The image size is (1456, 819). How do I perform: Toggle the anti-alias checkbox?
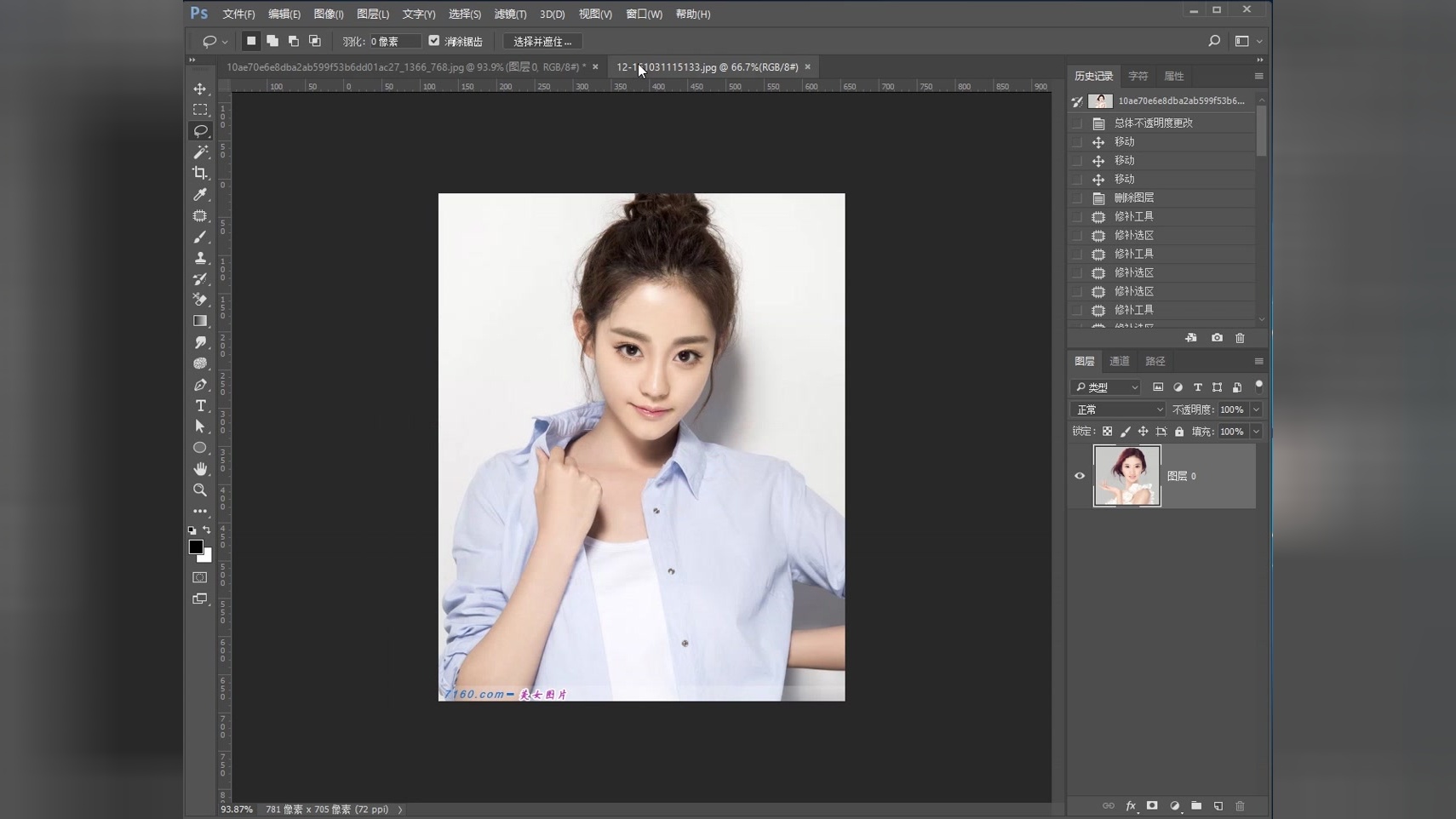coord(434,41)
